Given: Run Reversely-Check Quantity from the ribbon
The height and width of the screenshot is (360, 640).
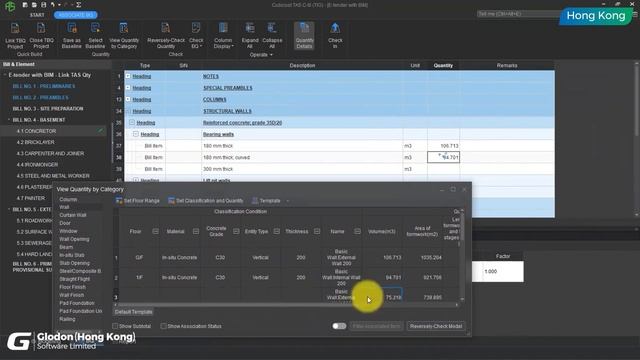Looking at the screenshot, I should click(166, 36).
